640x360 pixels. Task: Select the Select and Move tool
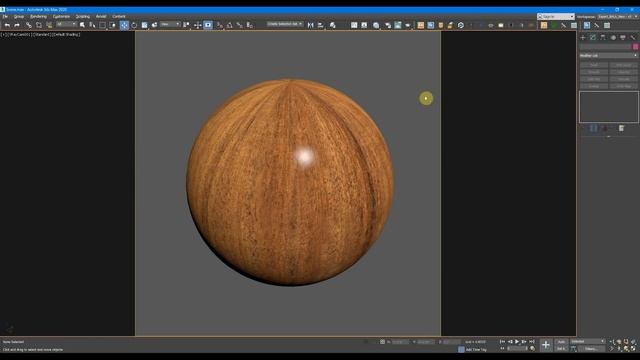124,25
